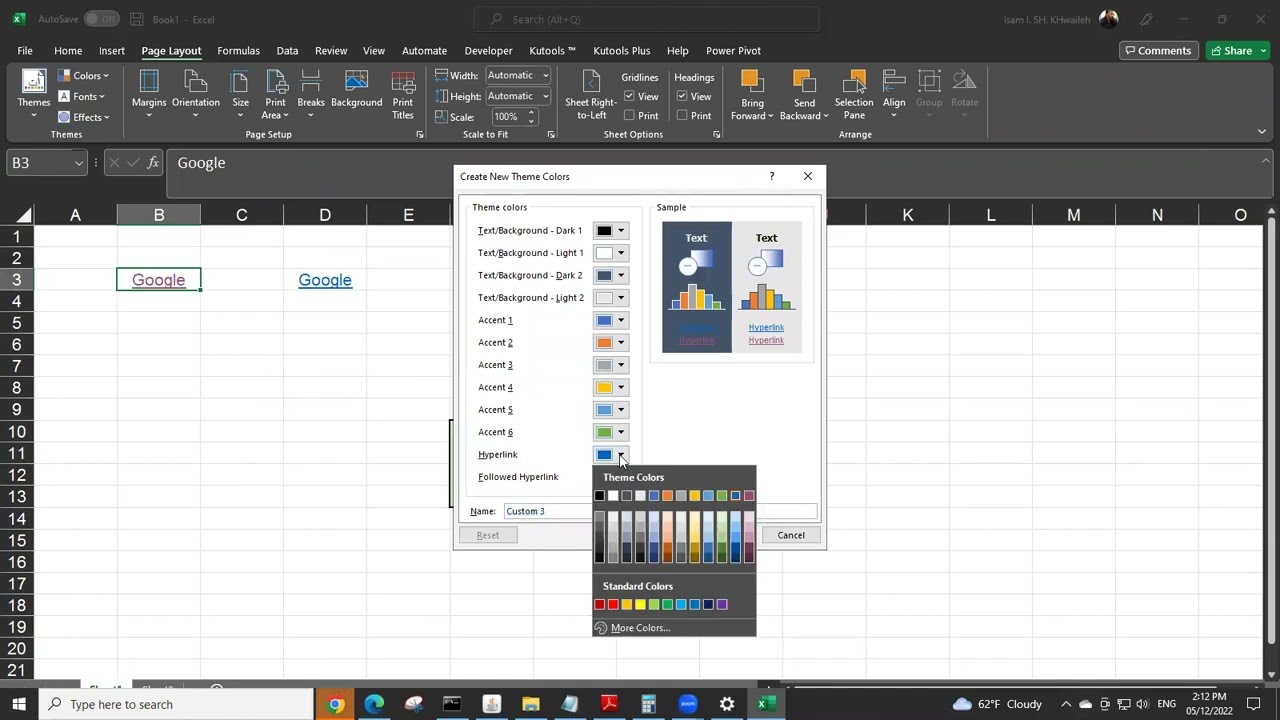The image size is (1280, 720).
Task: Click the Google hyperlink in cell B3
Action: [158, 280]
